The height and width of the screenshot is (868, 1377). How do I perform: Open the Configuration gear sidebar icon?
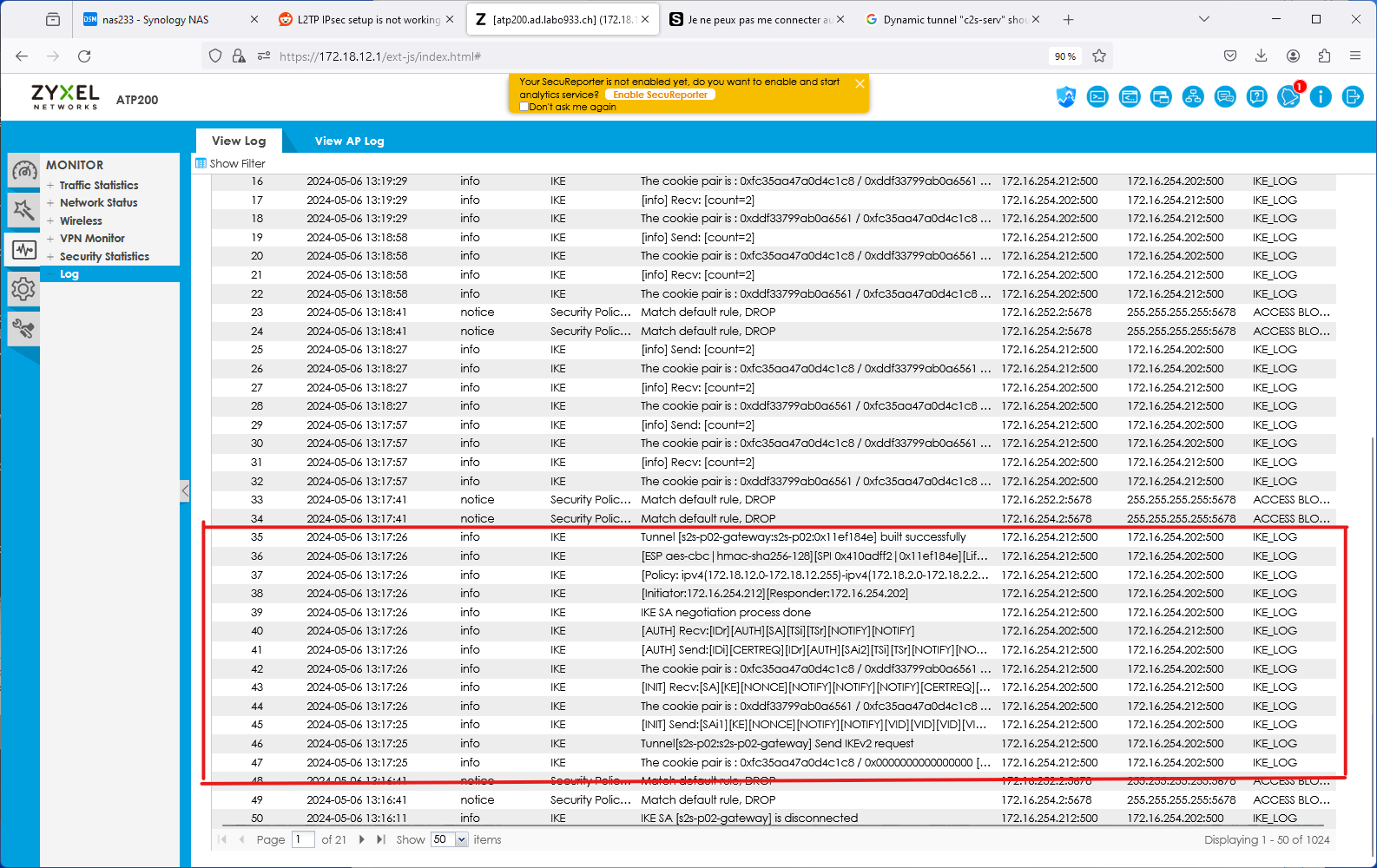coord(24,289)
